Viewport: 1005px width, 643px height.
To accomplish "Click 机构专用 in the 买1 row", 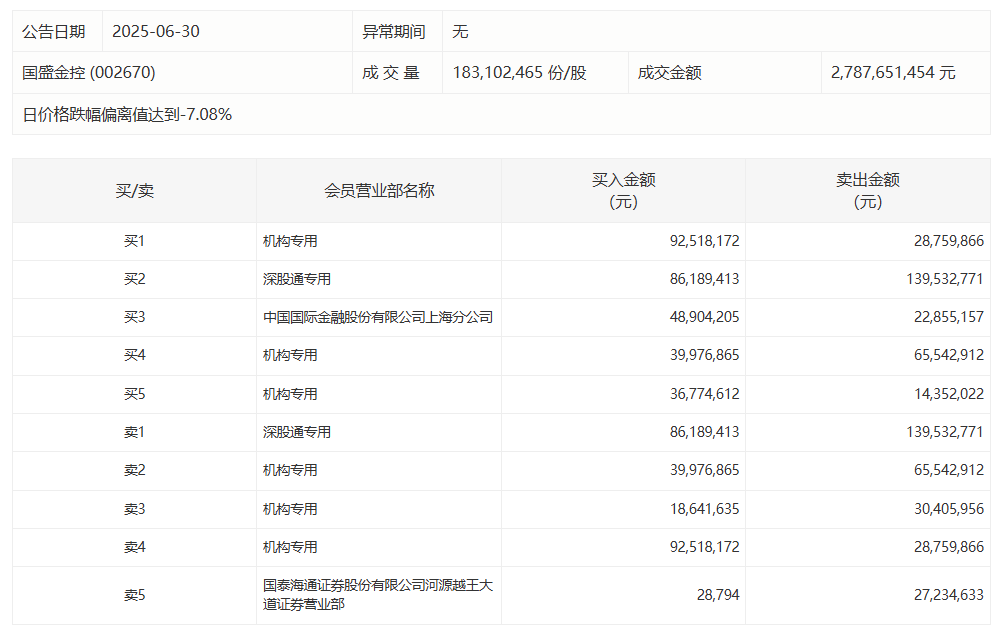I will [x=290, y=241].
